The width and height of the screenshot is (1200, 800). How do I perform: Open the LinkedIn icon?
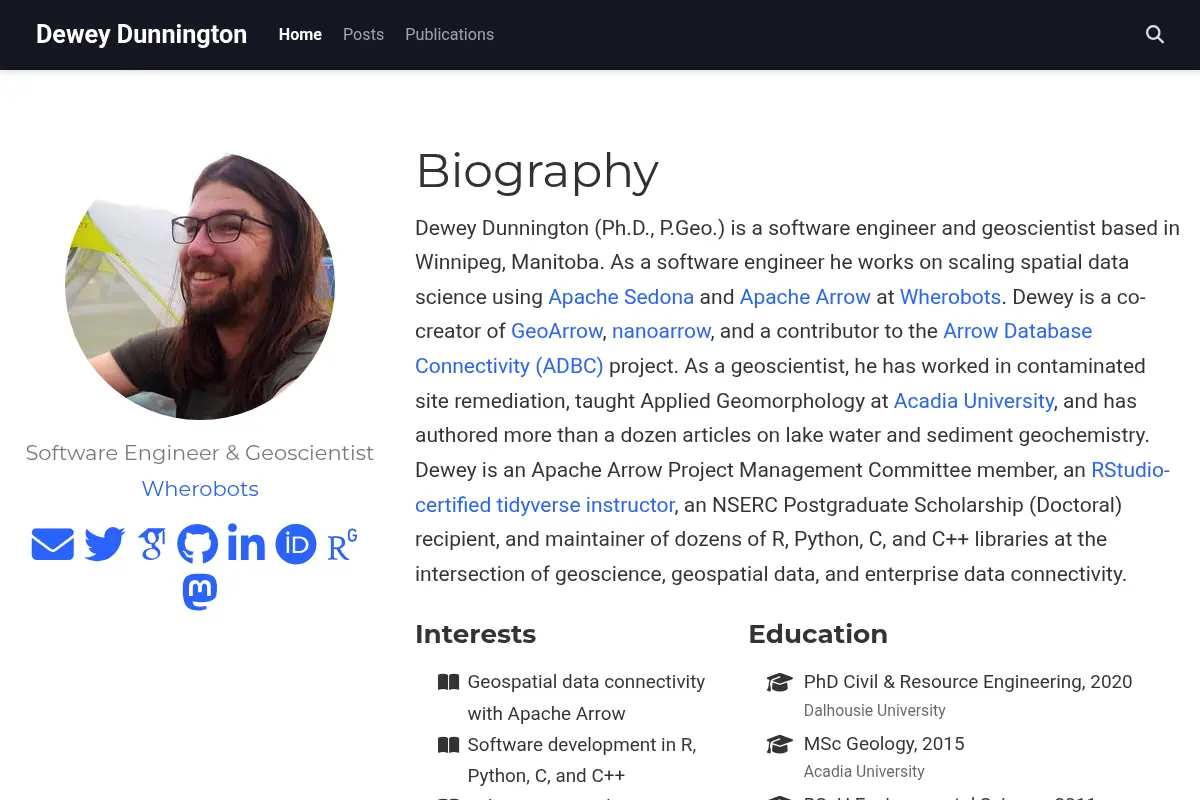pyautogui.click(x=246, y=543)
